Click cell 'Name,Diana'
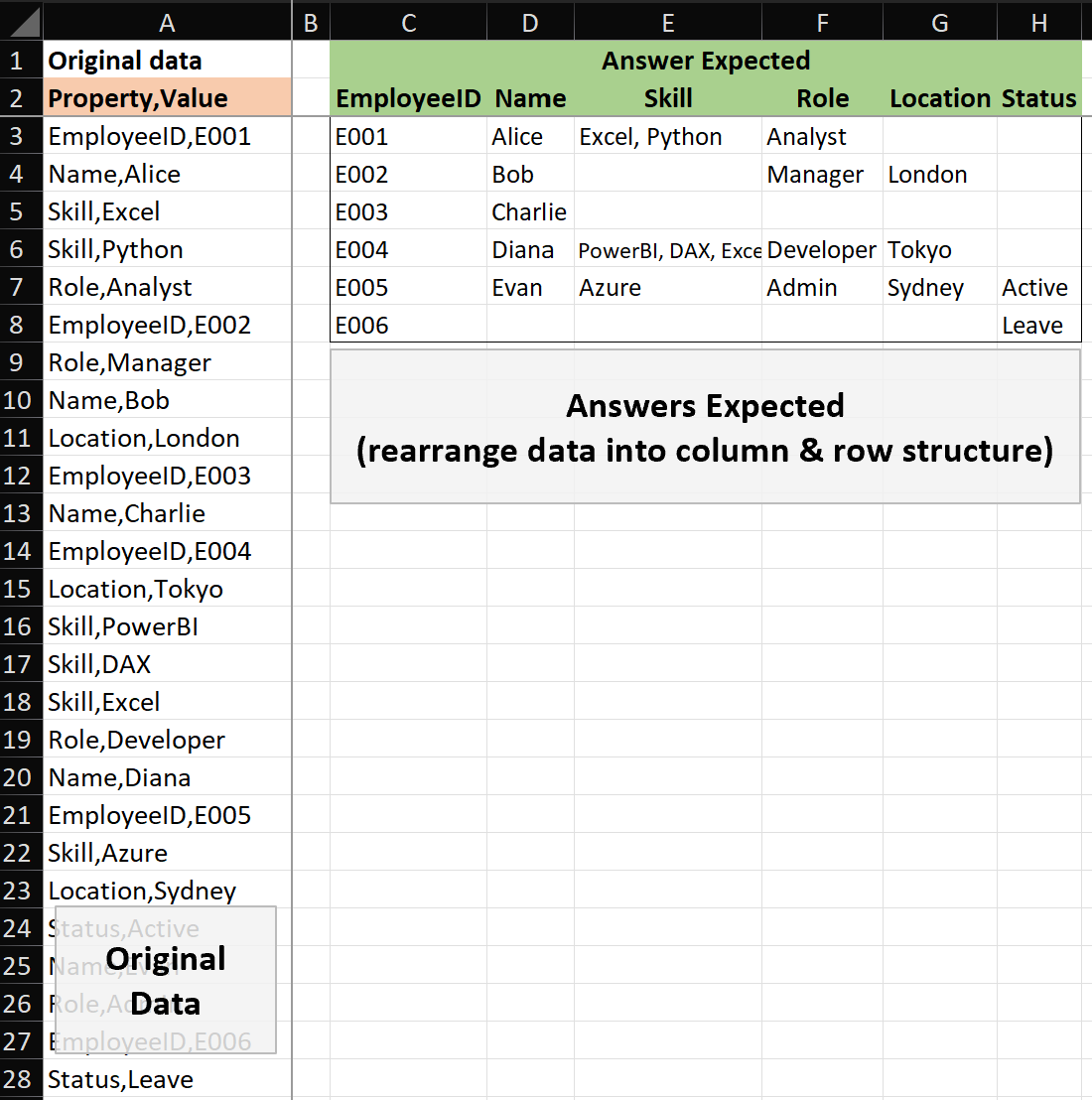1092x1100 pixels. [167, 777]
